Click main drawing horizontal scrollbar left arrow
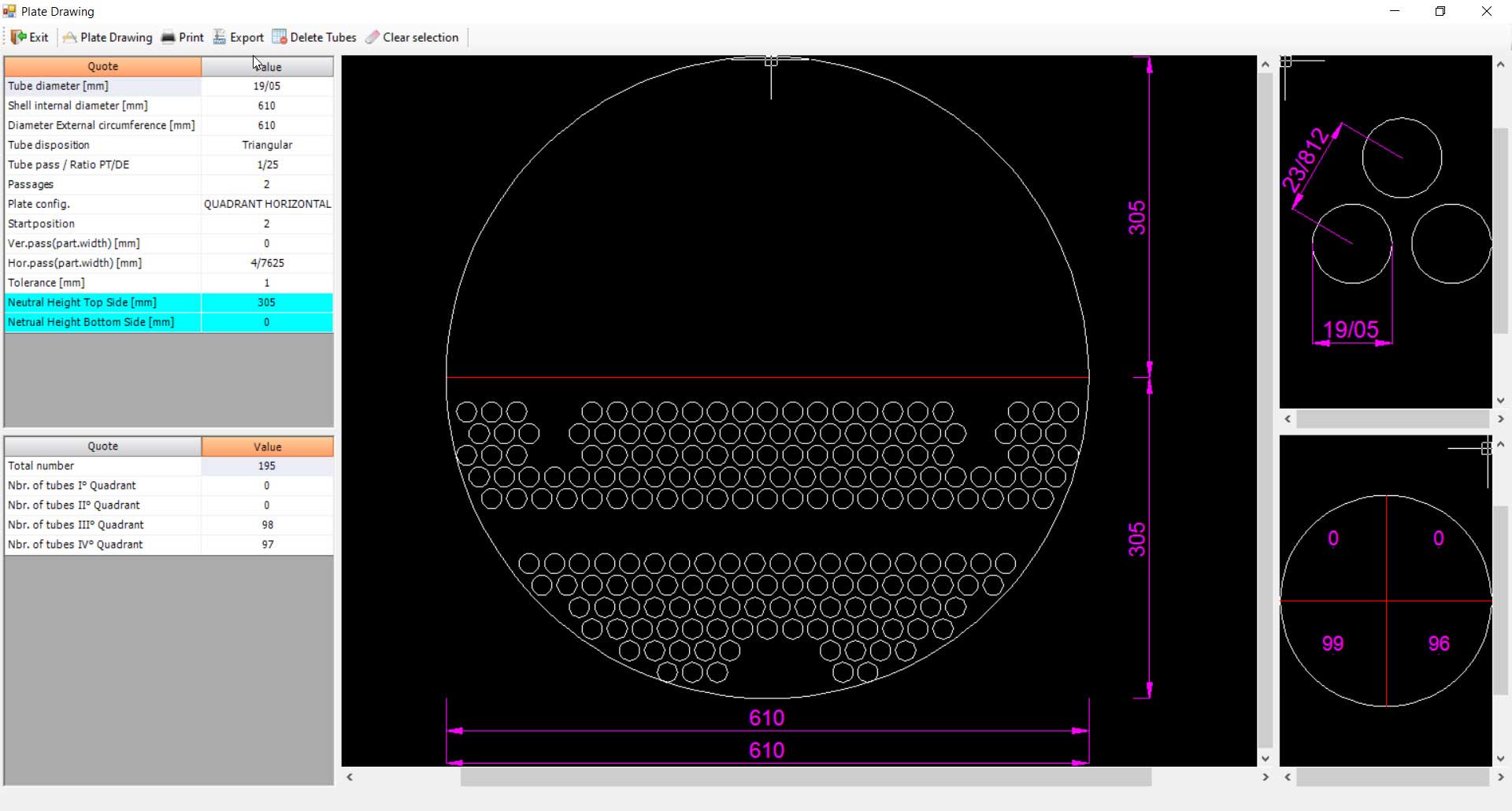Screen dimensions: 1512x811 pos(350,777)
